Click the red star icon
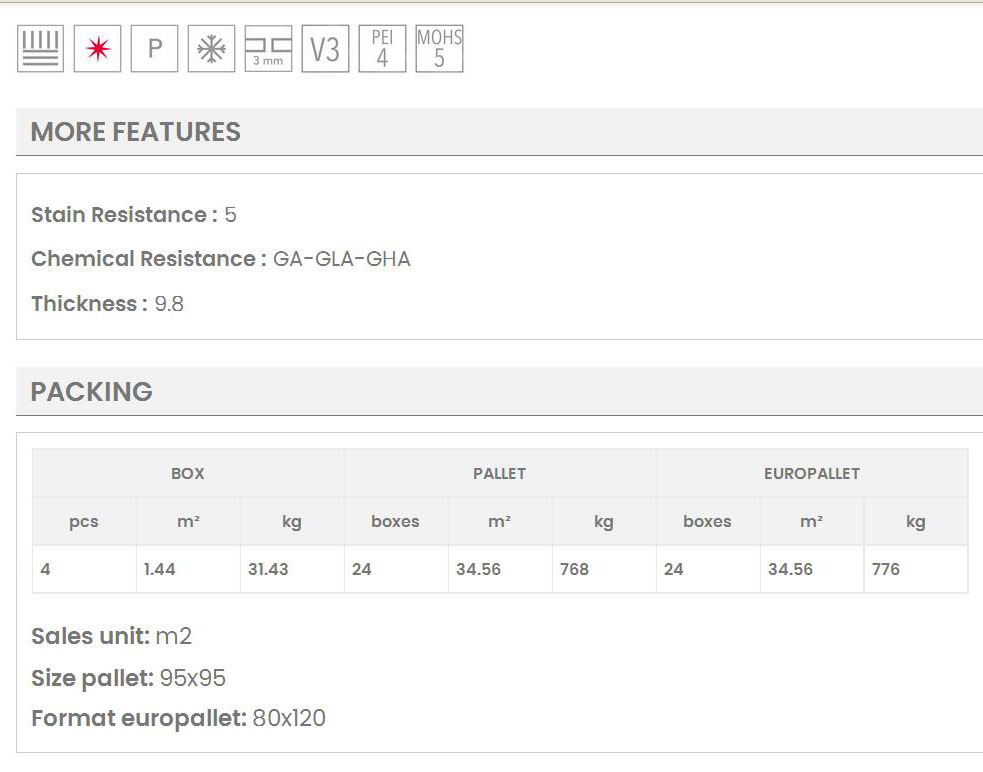Image resolution: width=983 pixels, height=772 pixels. point(97,49)
